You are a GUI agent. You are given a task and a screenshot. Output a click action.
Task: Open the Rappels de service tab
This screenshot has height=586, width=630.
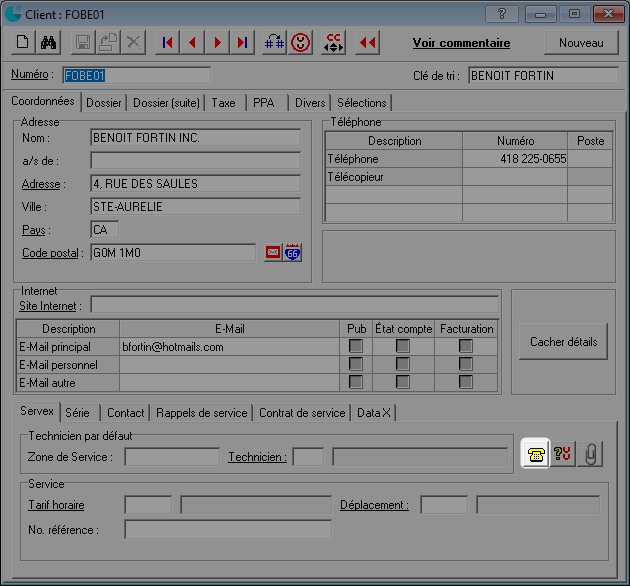[x=201, y=412]
